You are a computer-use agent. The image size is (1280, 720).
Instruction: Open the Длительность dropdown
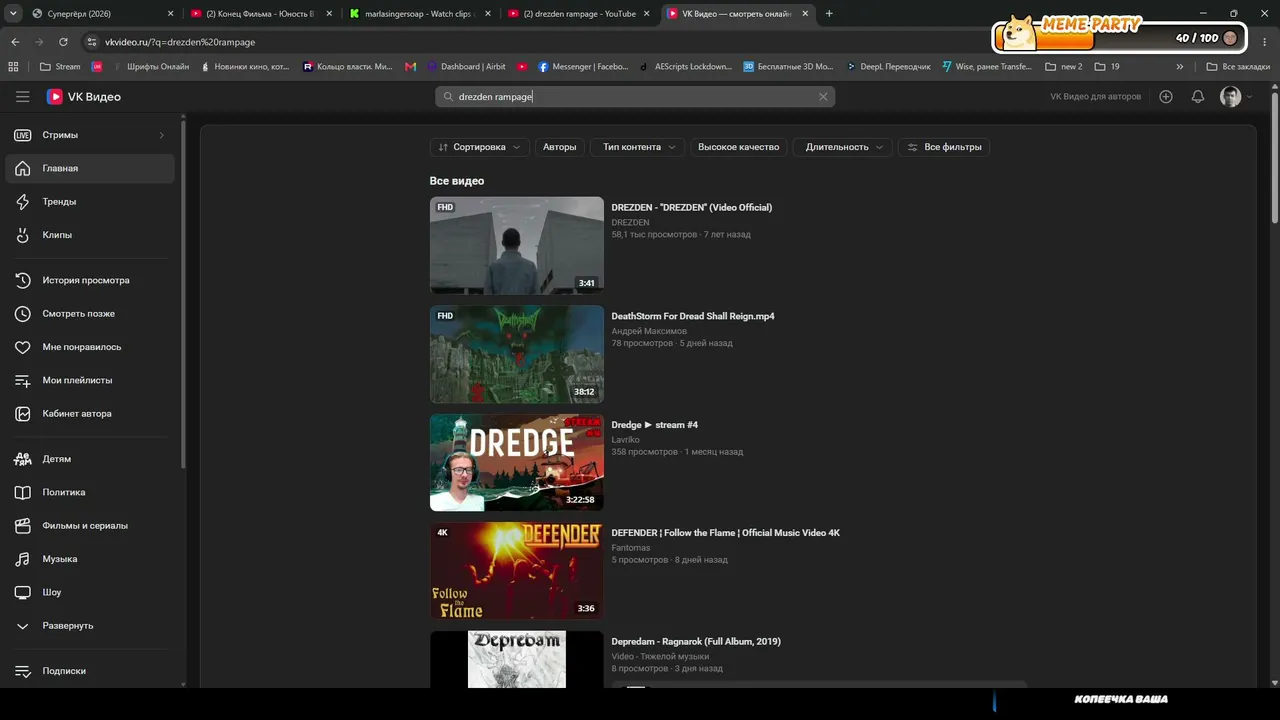click(843, 147)
